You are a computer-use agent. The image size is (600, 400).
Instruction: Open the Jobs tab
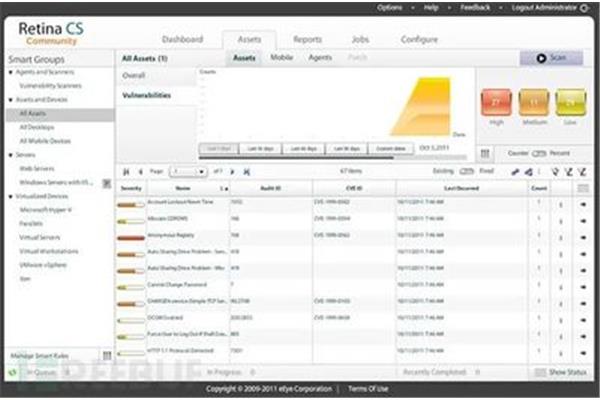pos(360,39)
